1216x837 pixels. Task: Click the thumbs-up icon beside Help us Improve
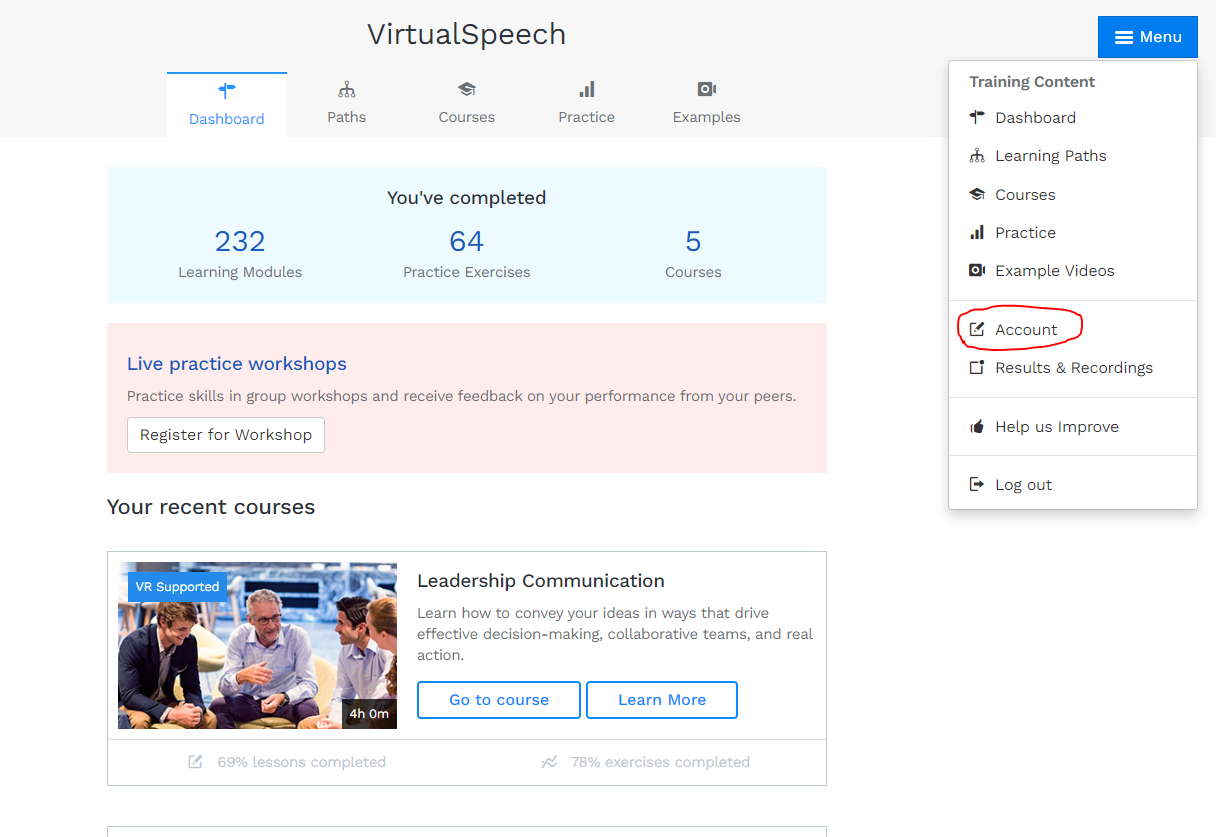[x=977, y=426]
